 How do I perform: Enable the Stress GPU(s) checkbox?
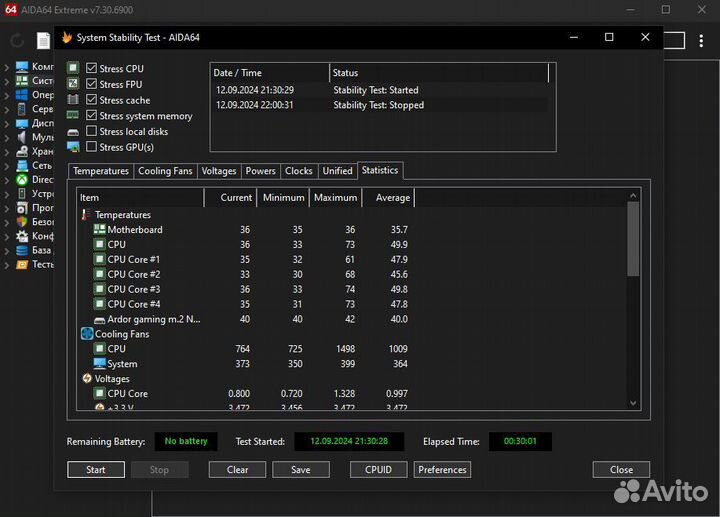pos(91,146)
